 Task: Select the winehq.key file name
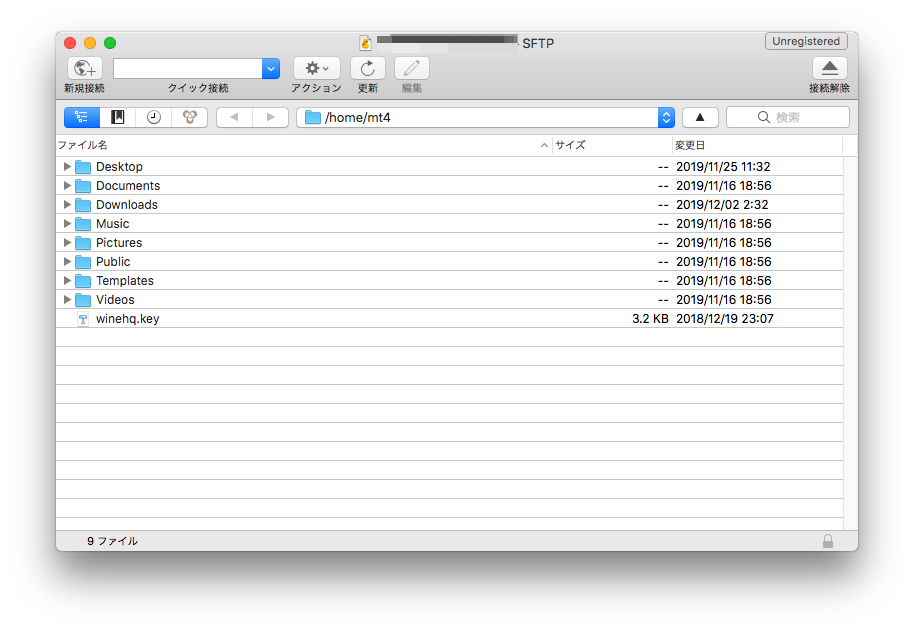(128, 319)
